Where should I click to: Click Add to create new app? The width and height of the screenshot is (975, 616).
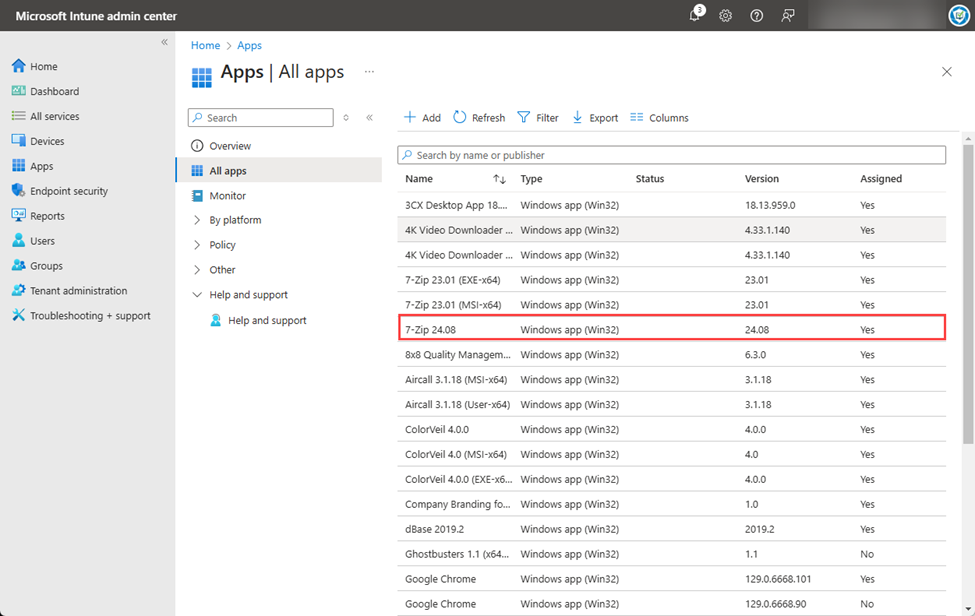pos(422,117)
